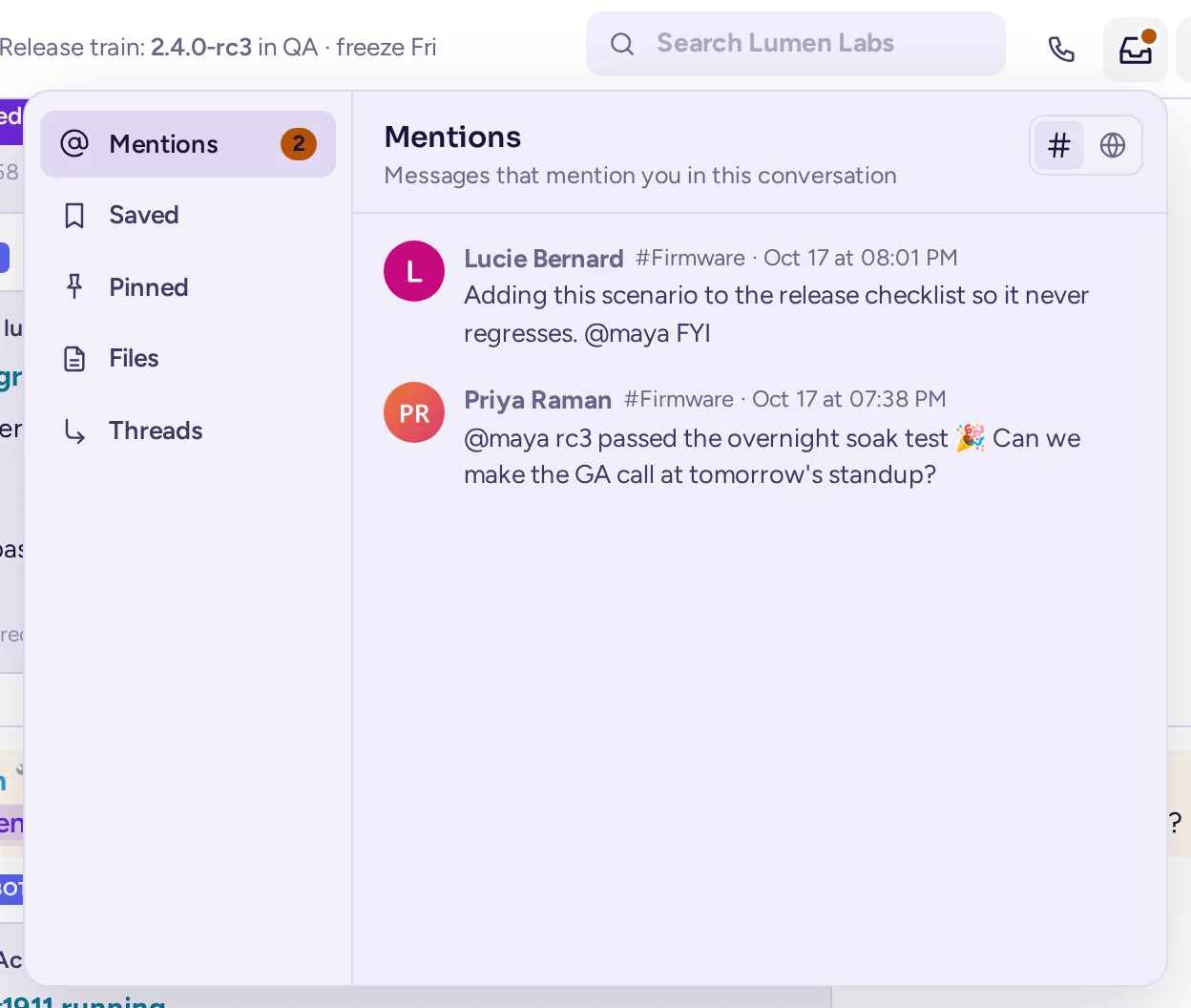Open Priya's soak test message text
Image resolution: width=1191 pixels, height=1008 pixels.
point(773,456)
